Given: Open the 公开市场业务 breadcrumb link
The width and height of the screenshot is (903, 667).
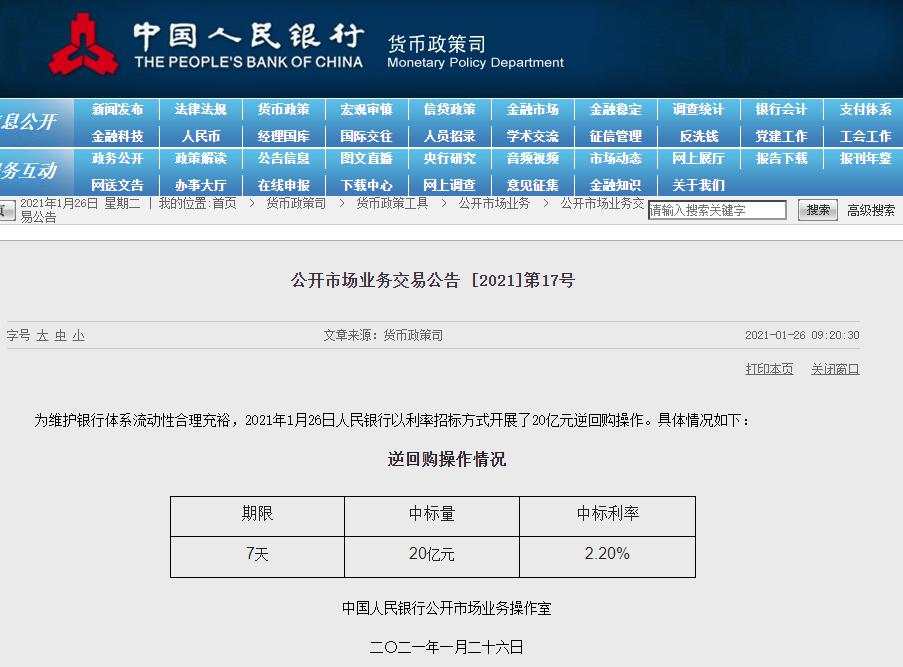Looking at the screenshot, I should coord(494,203).
